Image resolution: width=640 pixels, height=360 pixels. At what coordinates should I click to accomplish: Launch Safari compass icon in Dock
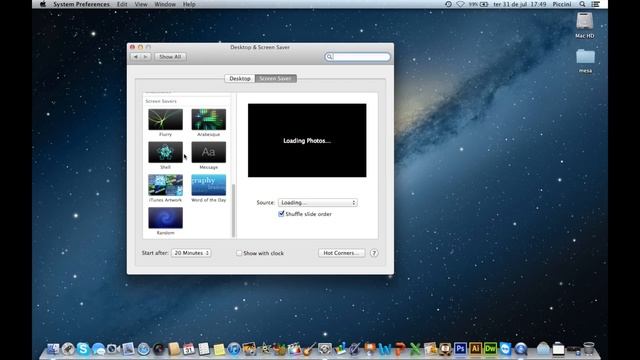click(143, 349)
